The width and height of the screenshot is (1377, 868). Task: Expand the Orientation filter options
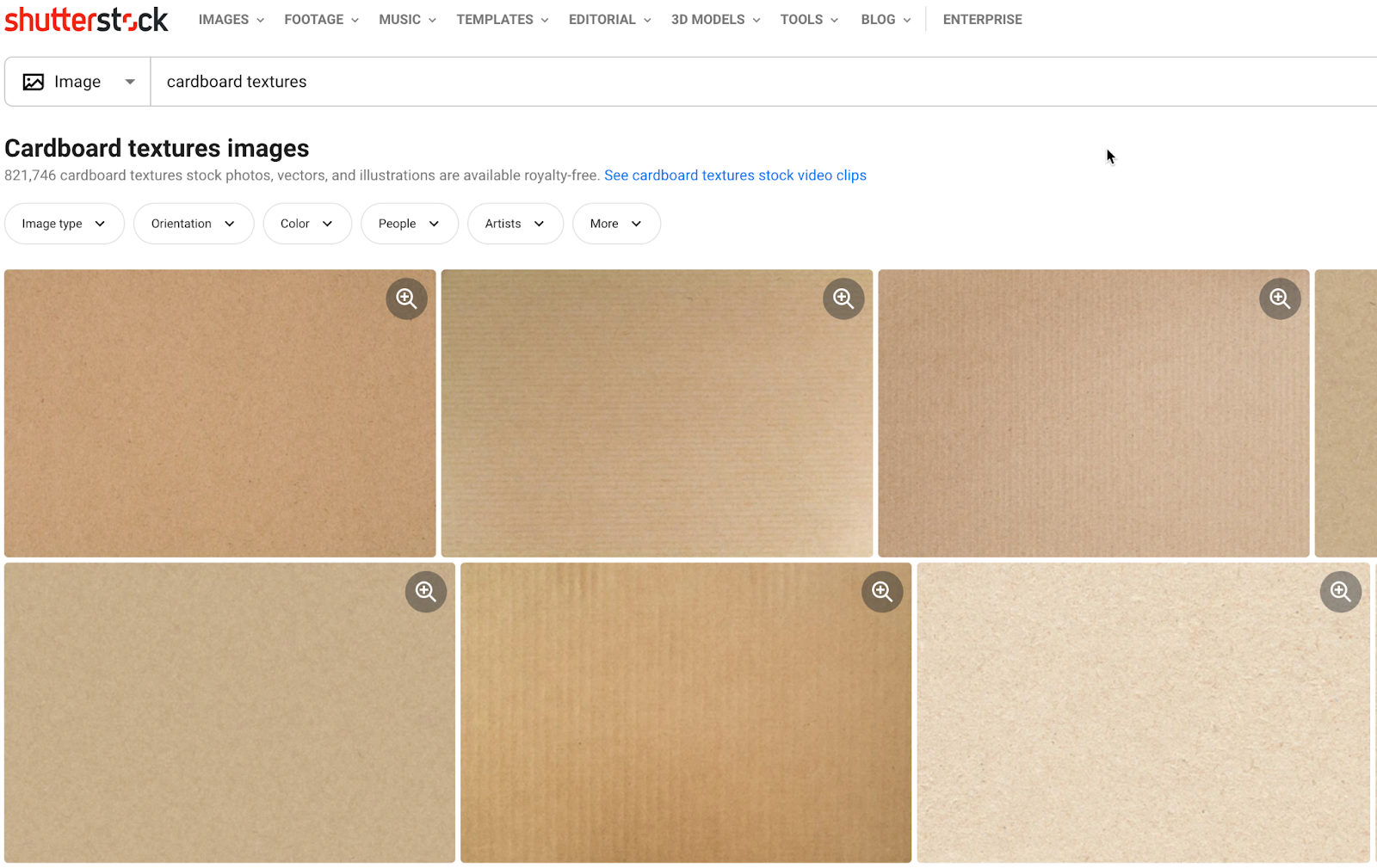coord(193,223)
